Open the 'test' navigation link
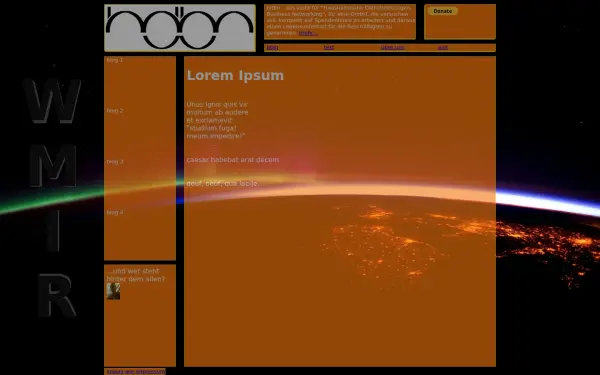 329,47
